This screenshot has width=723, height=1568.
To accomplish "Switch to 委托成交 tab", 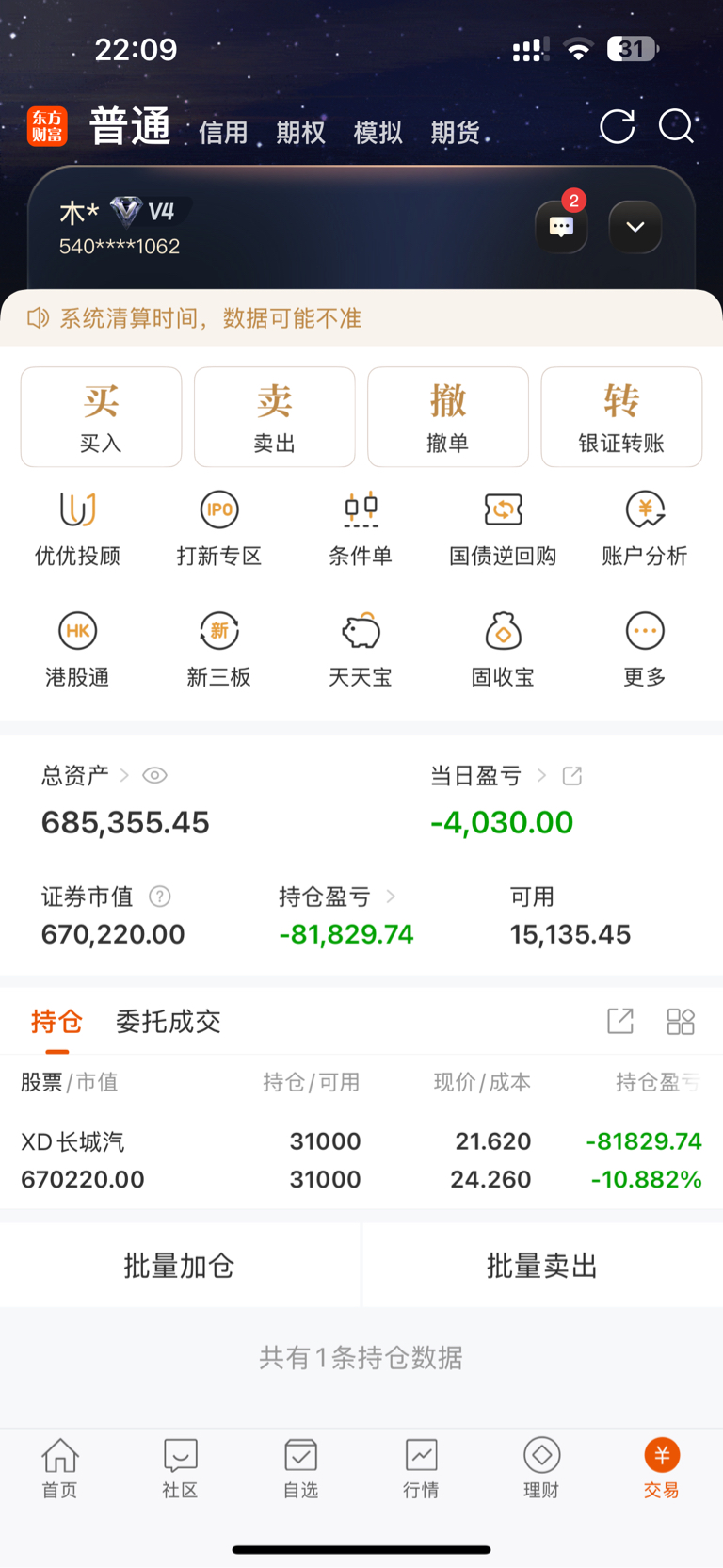I will (x=169, y=1022).
